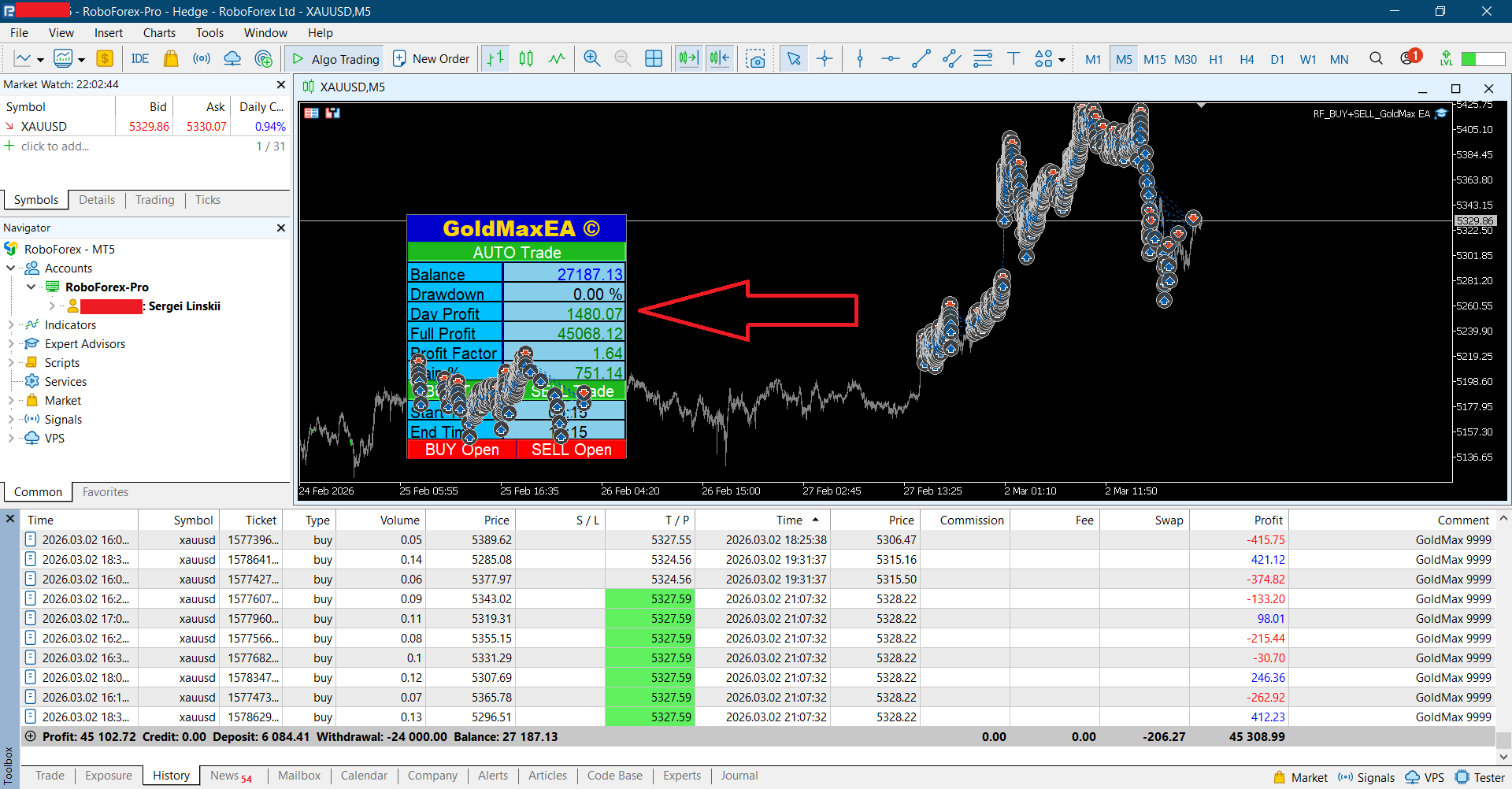Viewport: 1512px width, 789px height.
Task: Select the trendline drawing tool
Action: pos(921,59)
